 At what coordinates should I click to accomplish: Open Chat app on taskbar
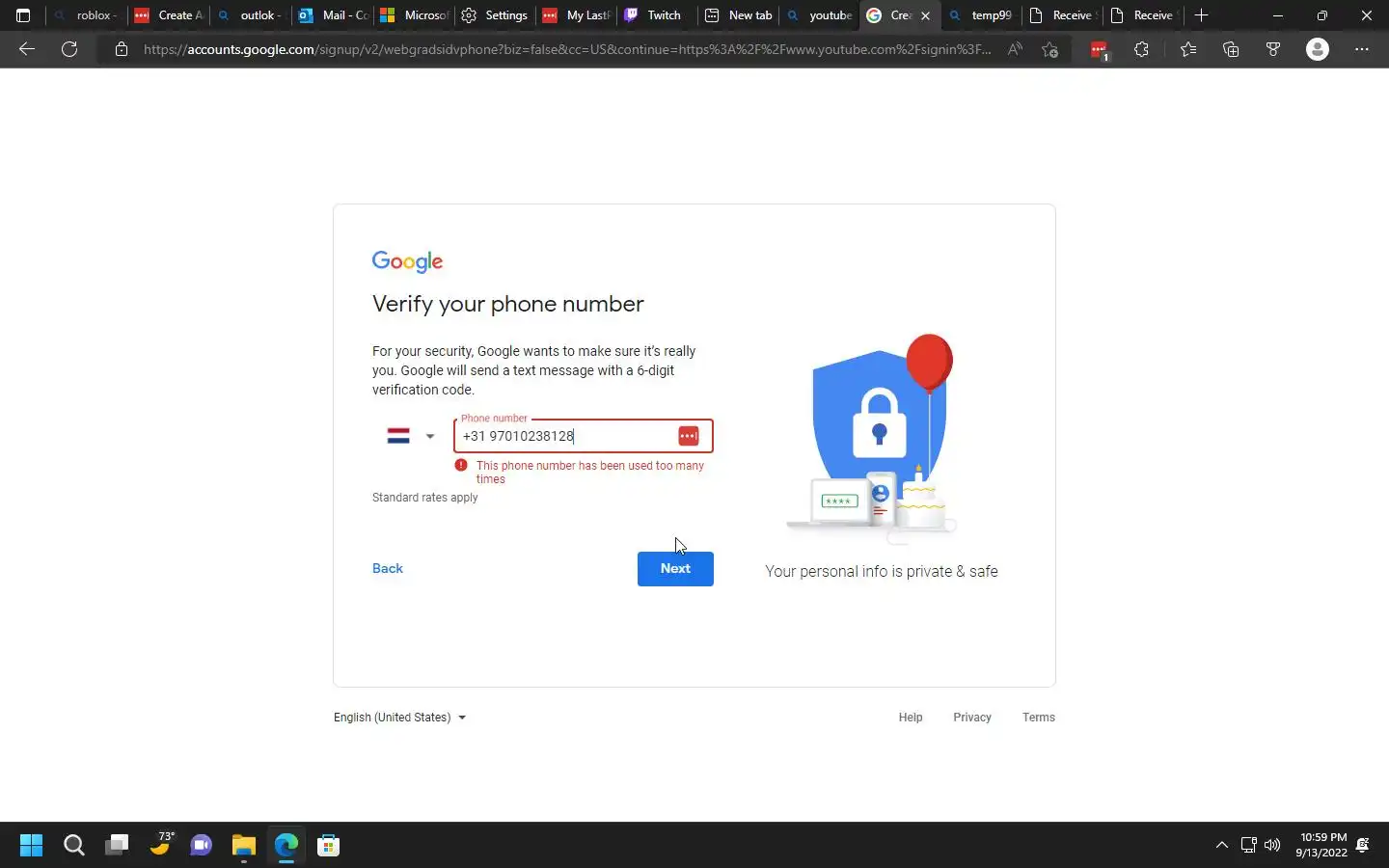pos(202,846)
